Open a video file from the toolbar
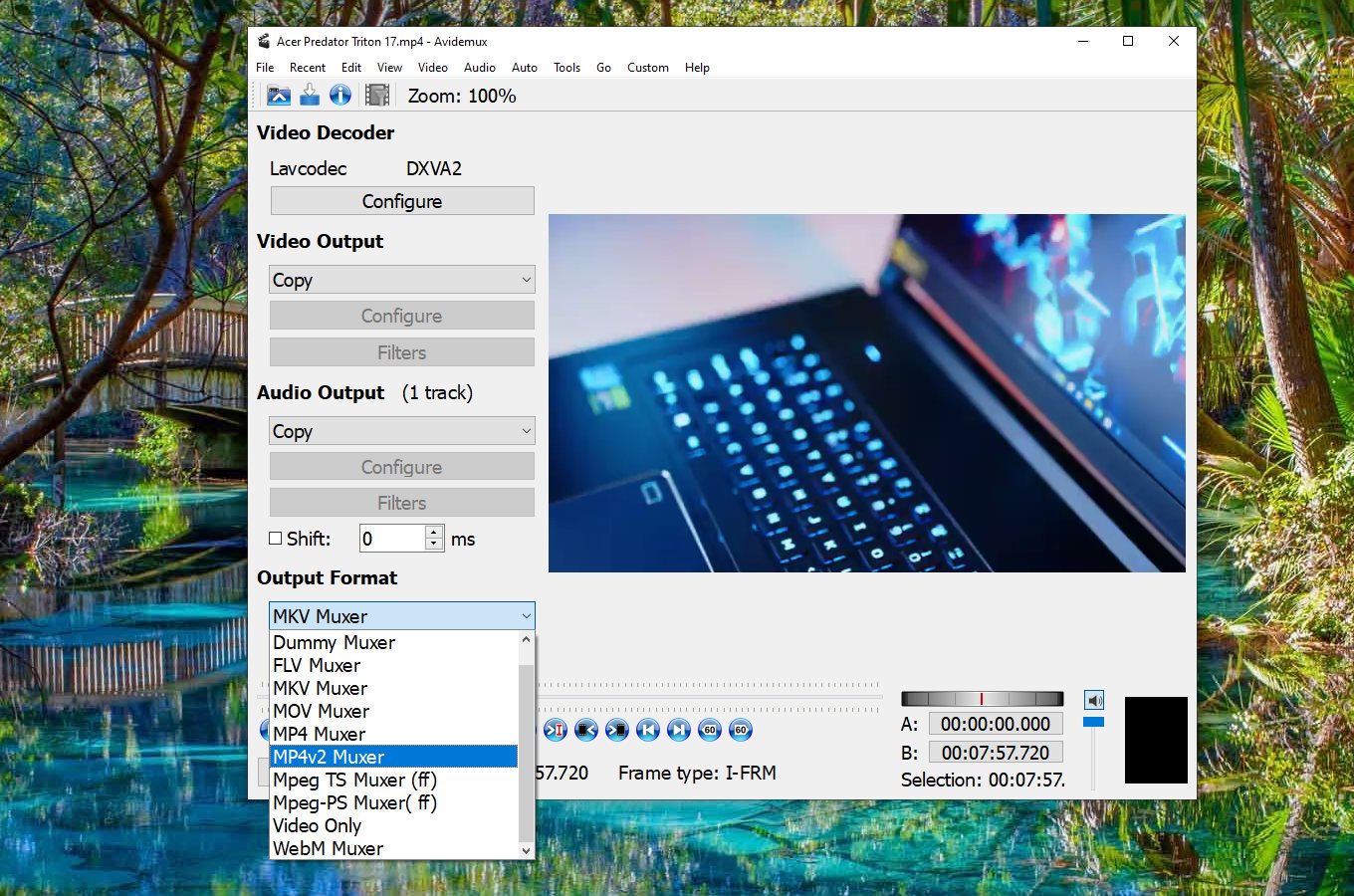 [x=279, y=96]
